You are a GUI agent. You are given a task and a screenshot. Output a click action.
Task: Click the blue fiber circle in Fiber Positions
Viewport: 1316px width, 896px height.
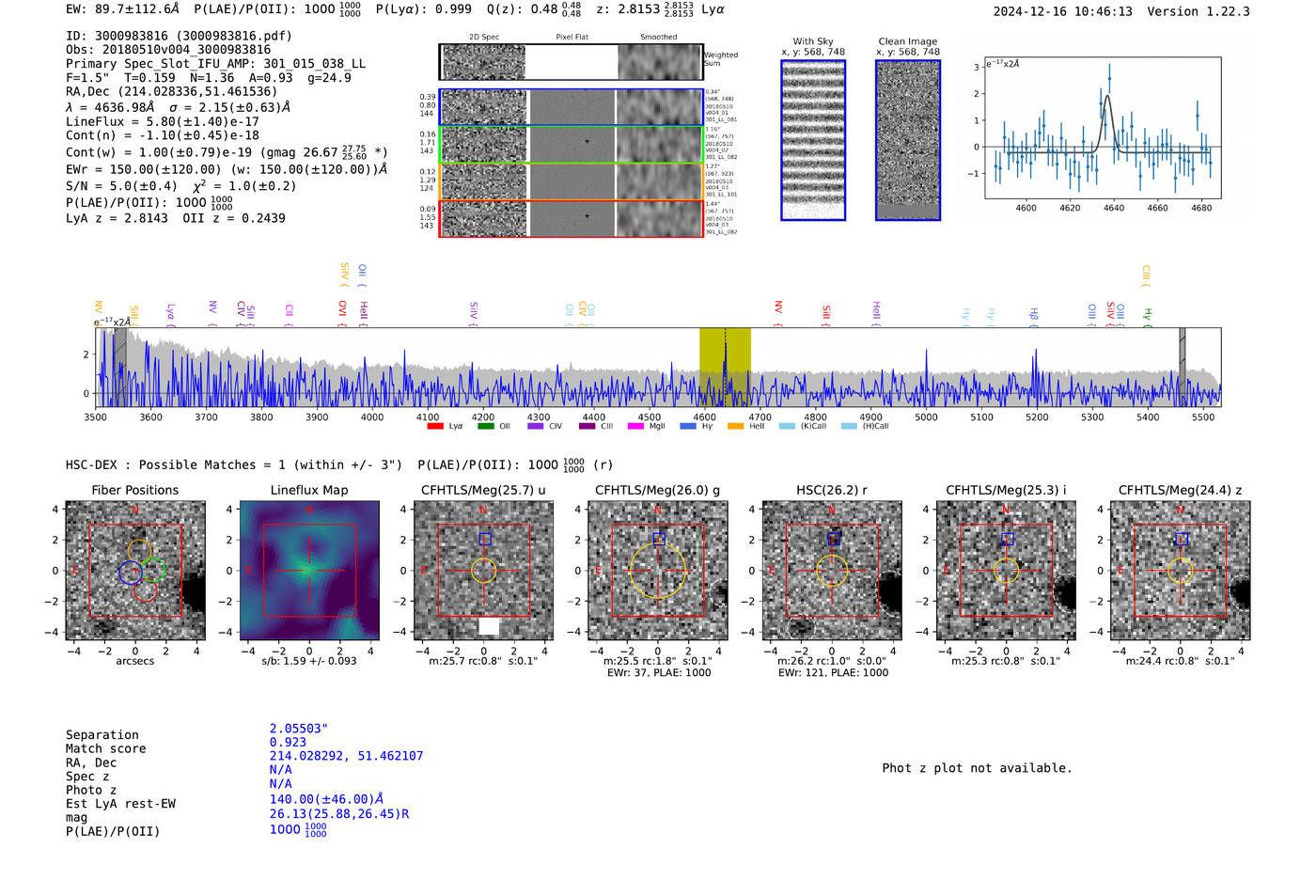[130, 572]
